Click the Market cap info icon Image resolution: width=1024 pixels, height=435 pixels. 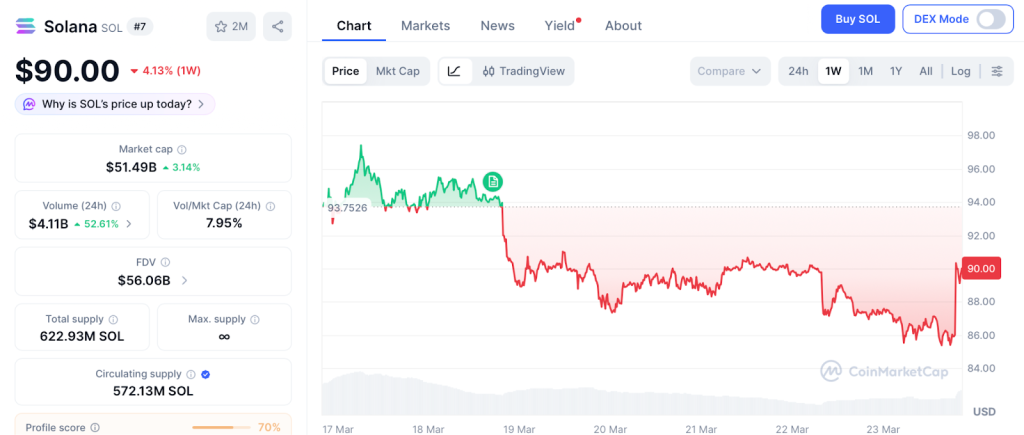(180, 149)
